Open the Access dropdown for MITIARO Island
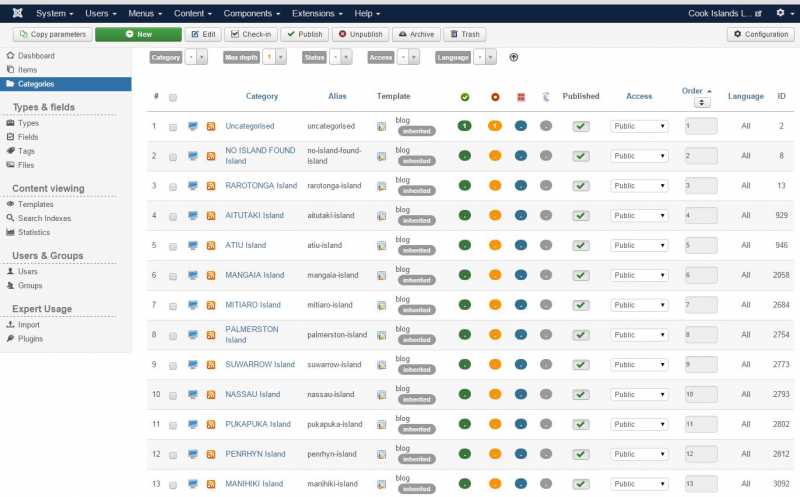The height and width of the screenshot is (497, 800). click(x=639, y=305)
